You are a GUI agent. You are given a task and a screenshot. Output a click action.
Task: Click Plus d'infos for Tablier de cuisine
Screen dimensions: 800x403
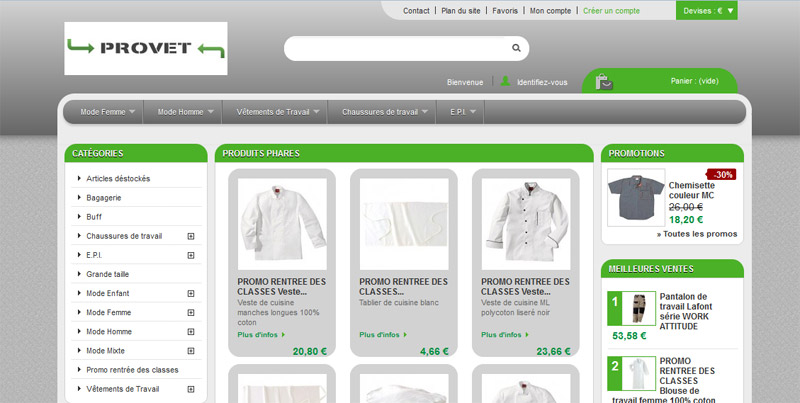click(383, 335)
